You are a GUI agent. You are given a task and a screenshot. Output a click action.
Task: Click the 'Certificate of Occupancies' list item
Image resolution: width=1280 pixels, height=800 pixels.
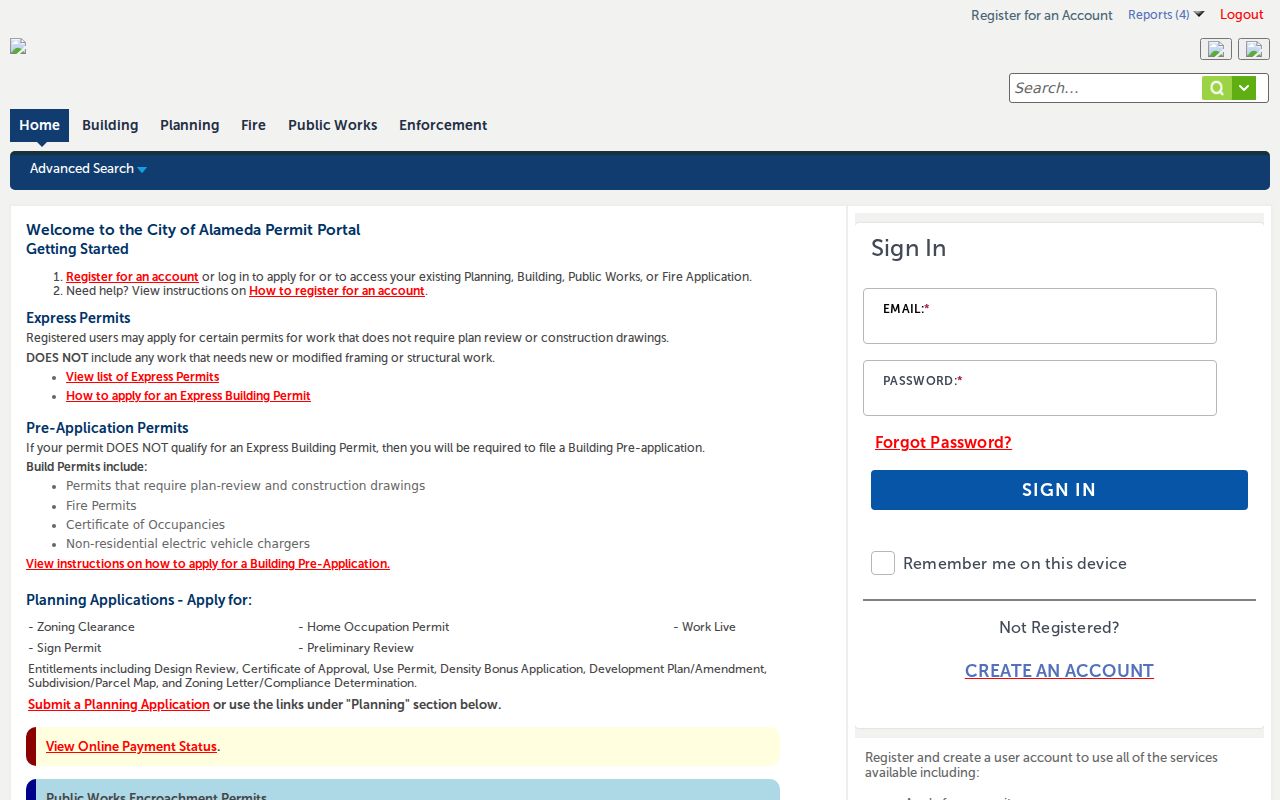145,525
